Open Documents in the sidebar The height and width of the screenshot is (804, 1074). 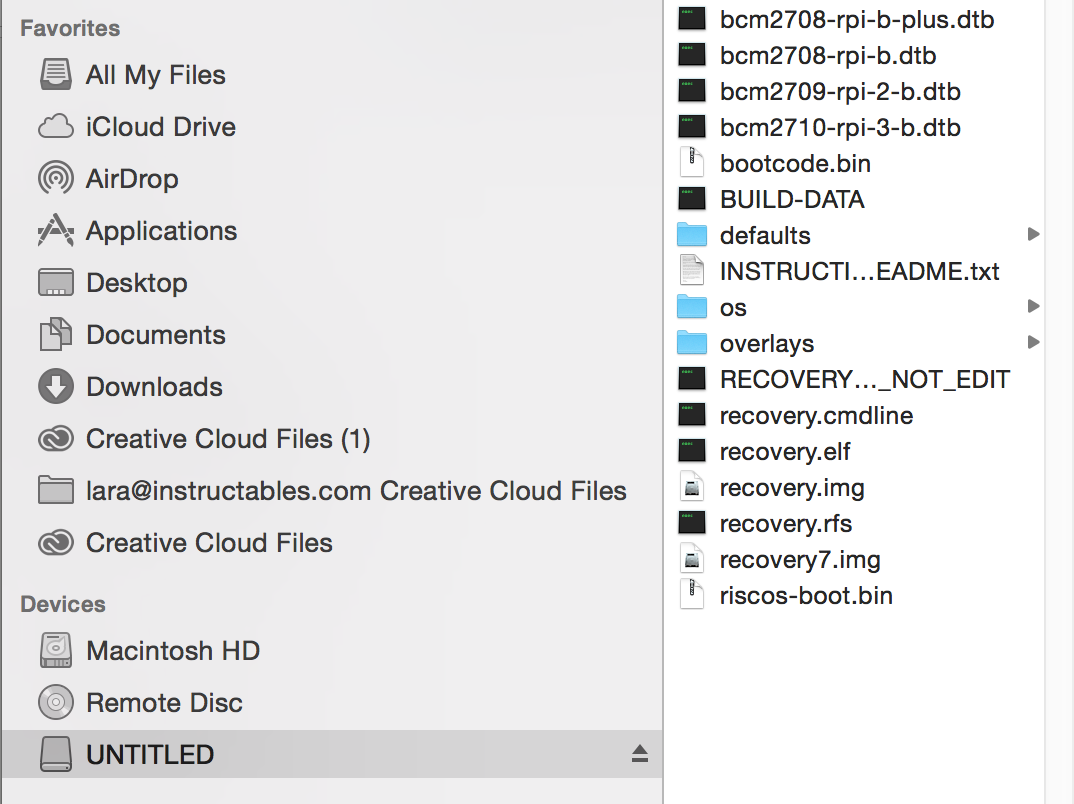click(x=155, y=335)
